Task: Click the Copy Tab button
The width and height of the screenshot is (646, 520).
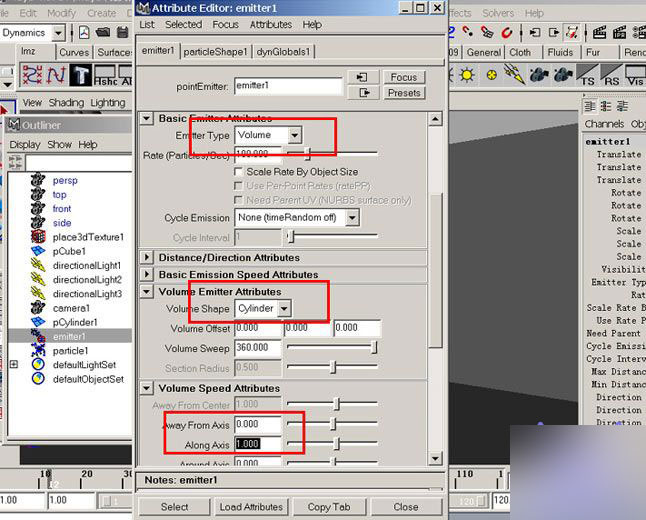Action: (329, 507)
